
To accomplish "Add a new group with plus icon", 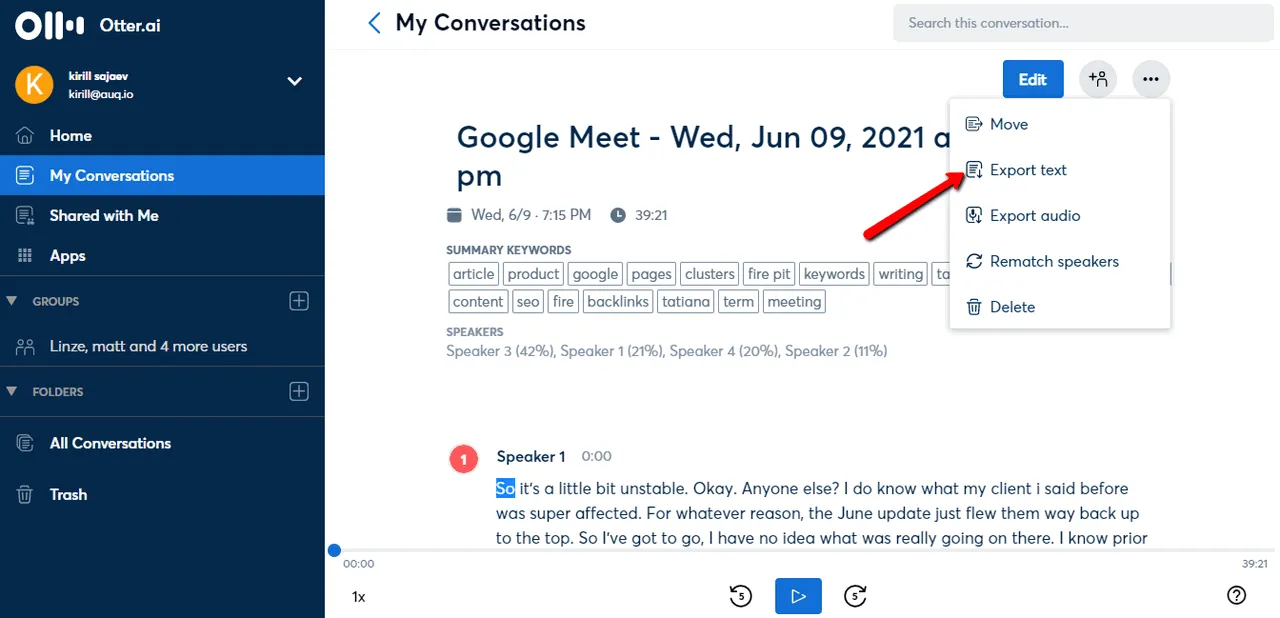I will coord(299,301).
